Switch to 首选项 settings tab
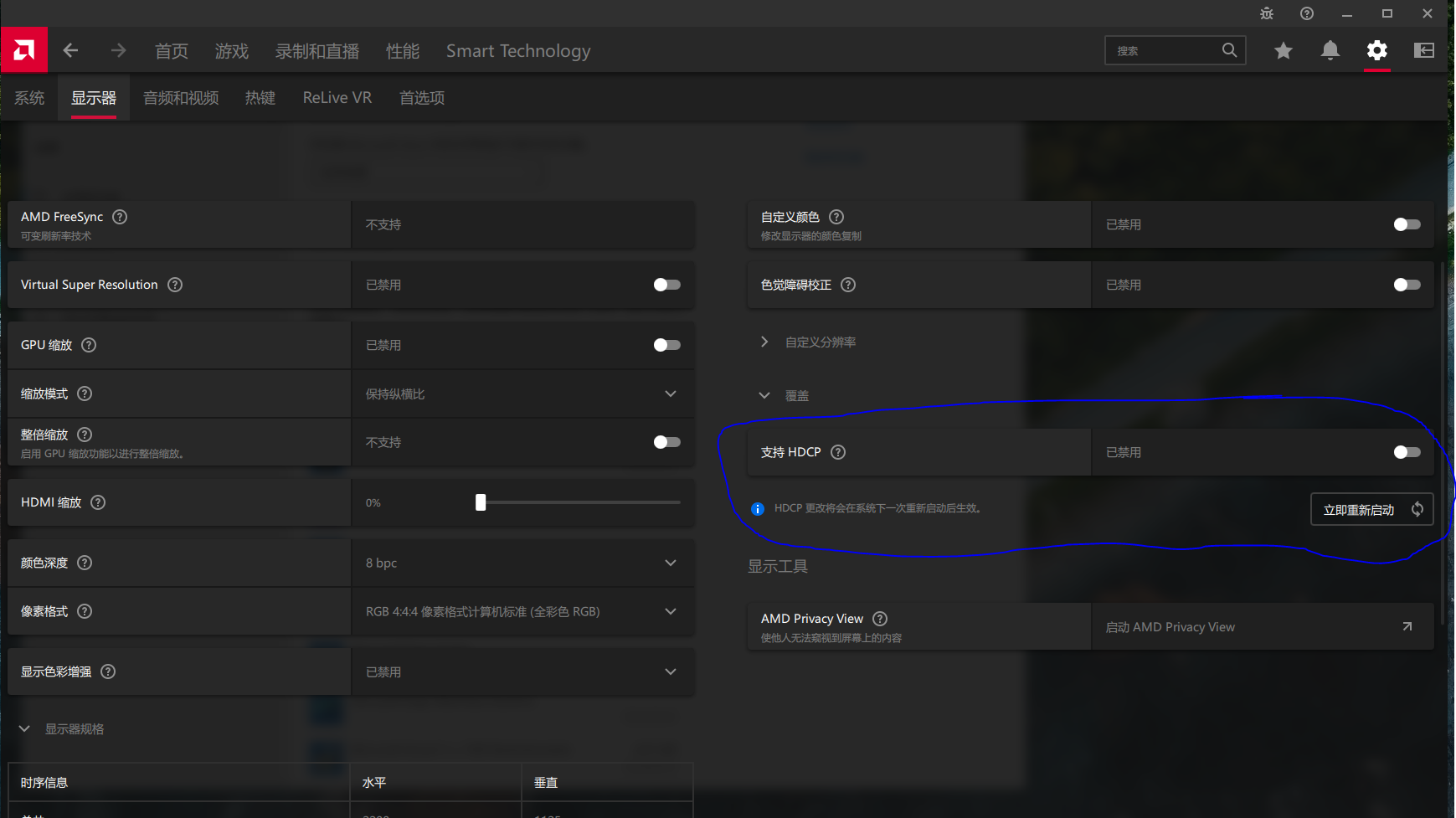This screenshot has height=818, width=1456. (x=422, y=98)
